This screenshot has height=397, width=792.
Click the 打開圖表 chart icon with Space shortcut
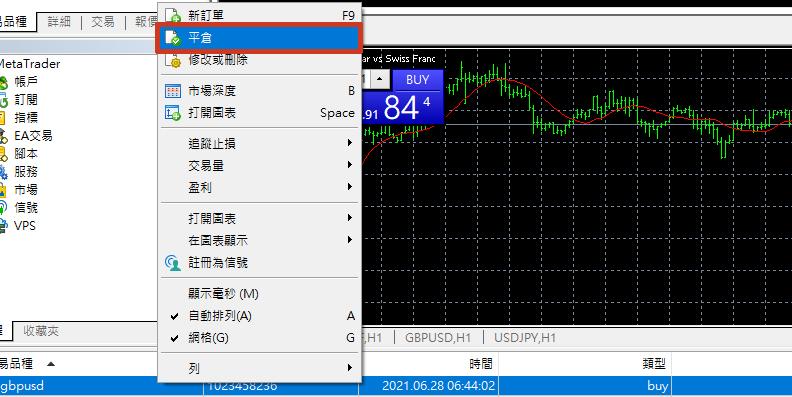click(173, 113)
